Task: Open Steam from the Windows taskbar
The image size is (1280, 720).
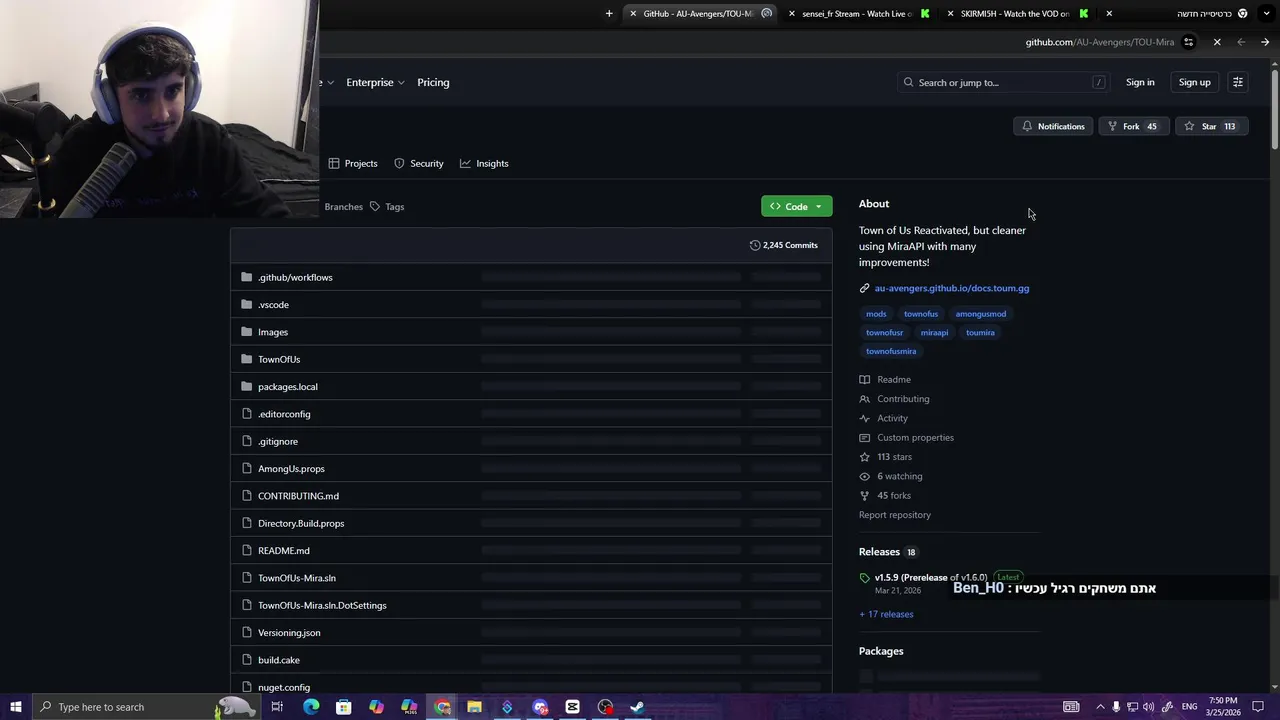Action: point(637,707)
